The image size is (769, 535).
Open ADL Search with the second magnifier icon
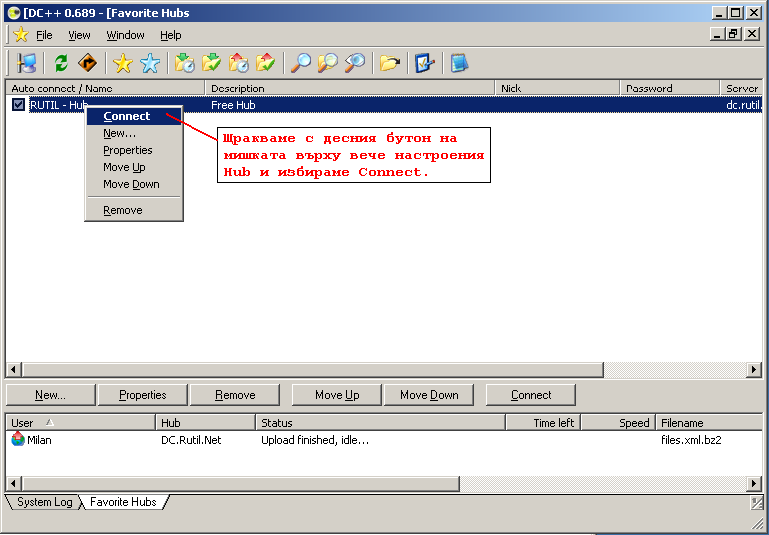tap(328, 63)
